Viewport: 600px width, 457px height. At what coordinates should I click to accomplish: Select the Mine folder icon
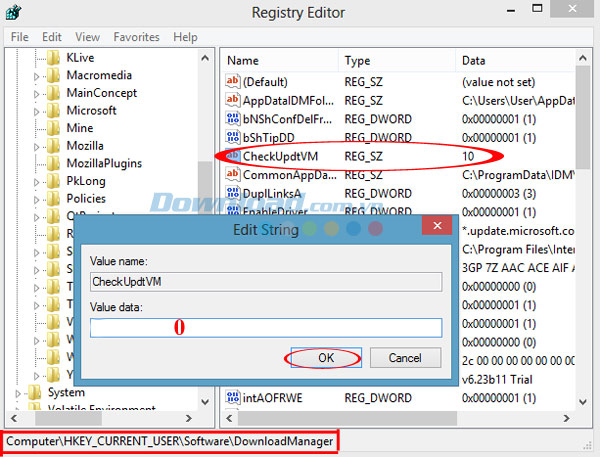(x=54, y=128)
